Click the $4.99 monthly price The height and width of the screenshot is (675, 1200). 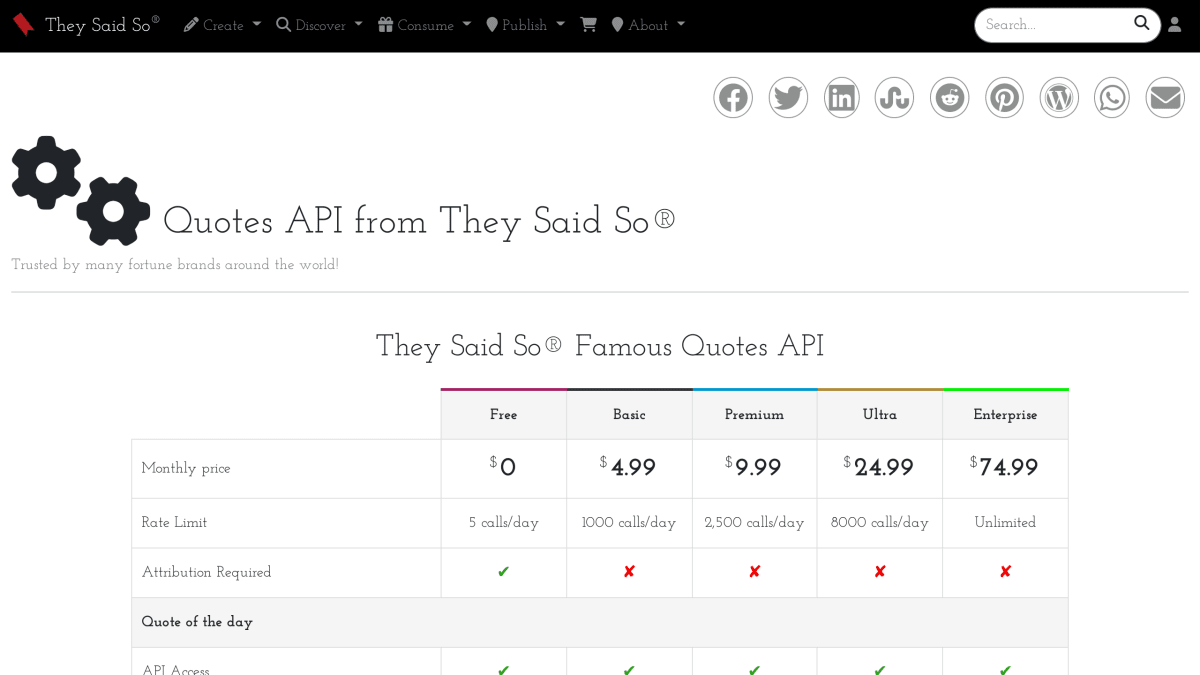(628, 467)
